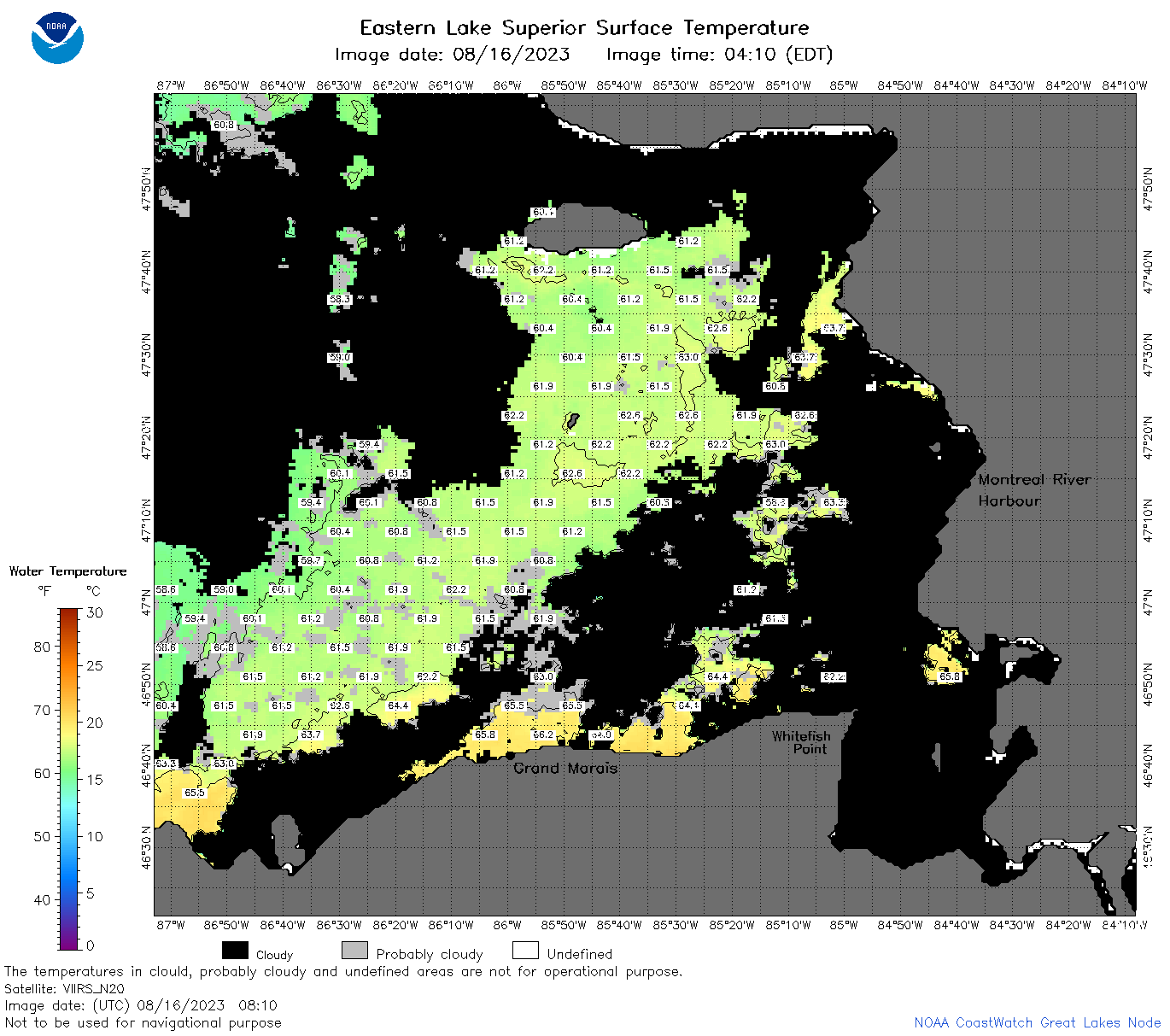The height and width of the screenshot is (1036, 1170).
Task: Click the Grand Marais place name
Action: click(x=565, y=768)
